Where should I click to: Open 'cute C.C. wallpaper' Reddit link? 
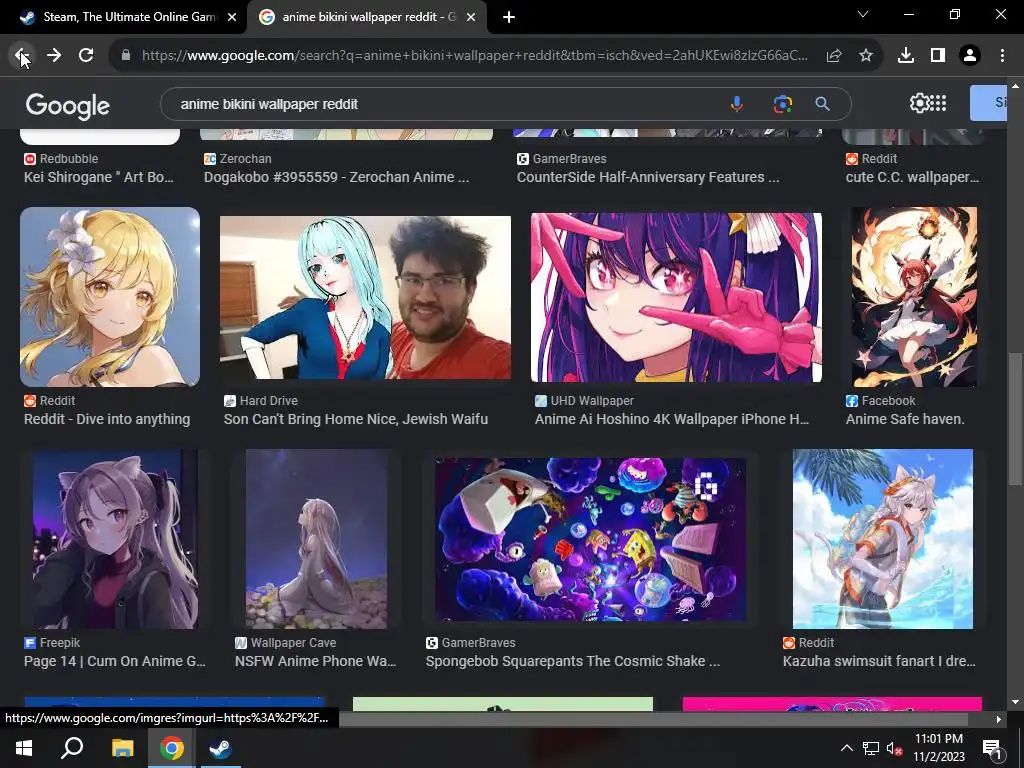pyautogui.click(x=912, y=177)
